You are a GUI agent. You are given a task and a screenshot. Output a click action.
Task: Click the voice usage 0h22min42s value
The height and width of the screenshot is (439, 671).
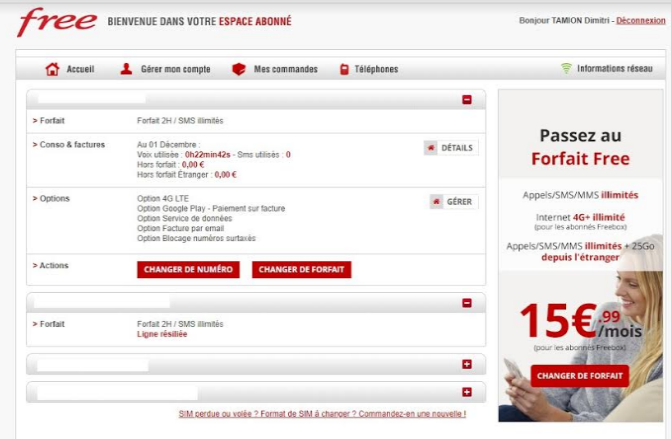click(208, 154)
